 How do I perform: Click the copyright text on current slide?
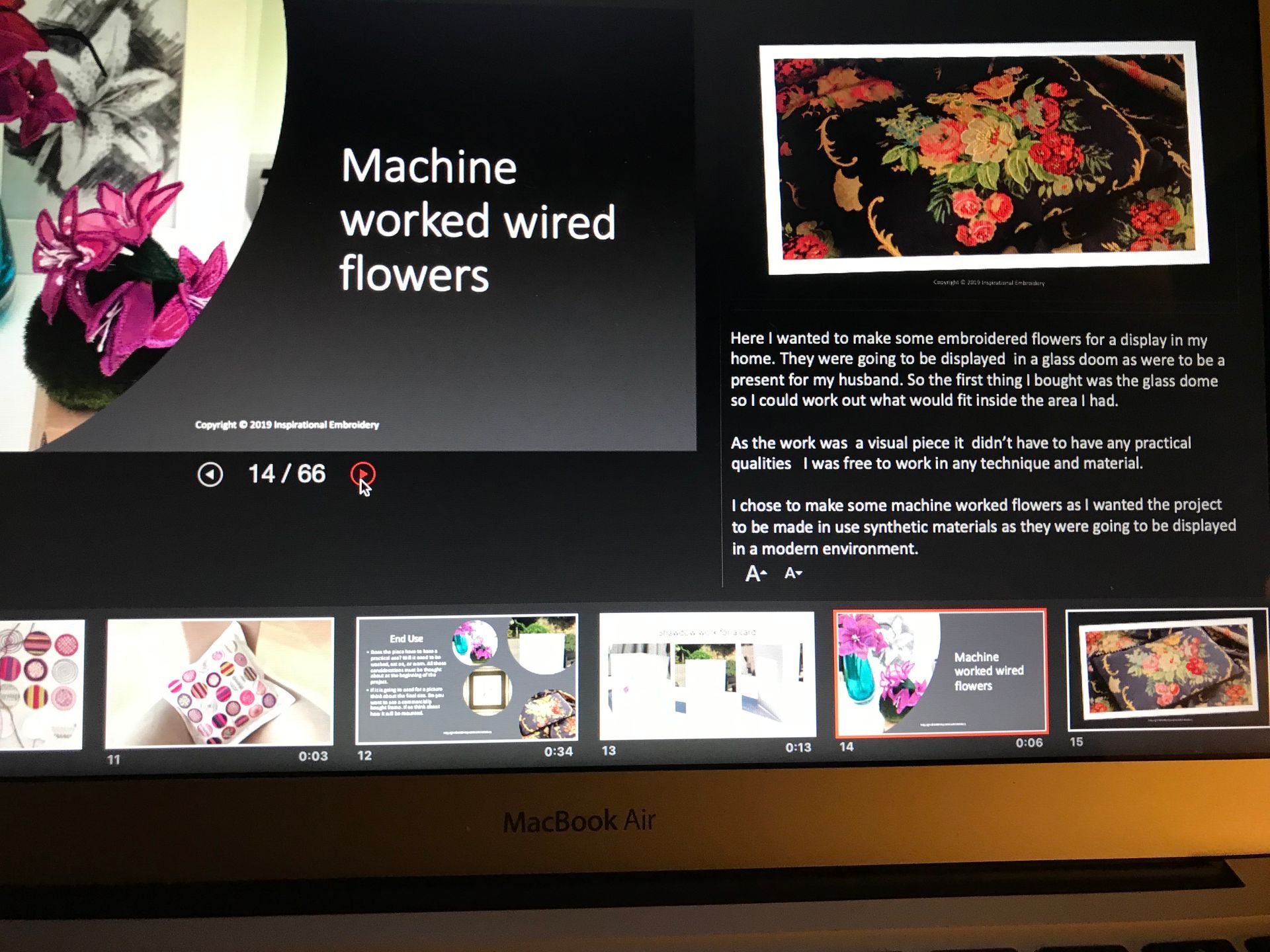[x=286, y=424]
